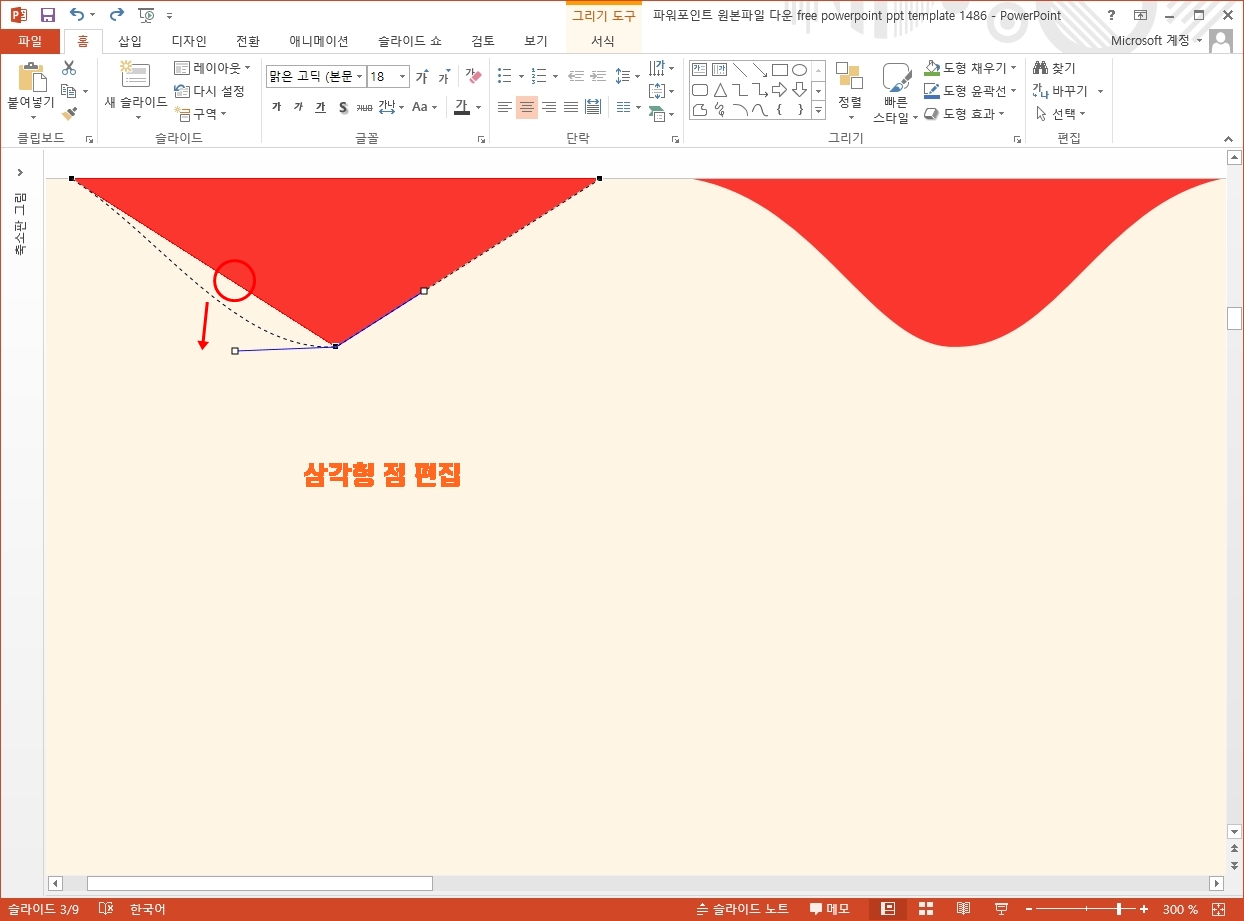Save the presentation from quick access
The width and height of the screenshot is (1244, 921).
47,15
